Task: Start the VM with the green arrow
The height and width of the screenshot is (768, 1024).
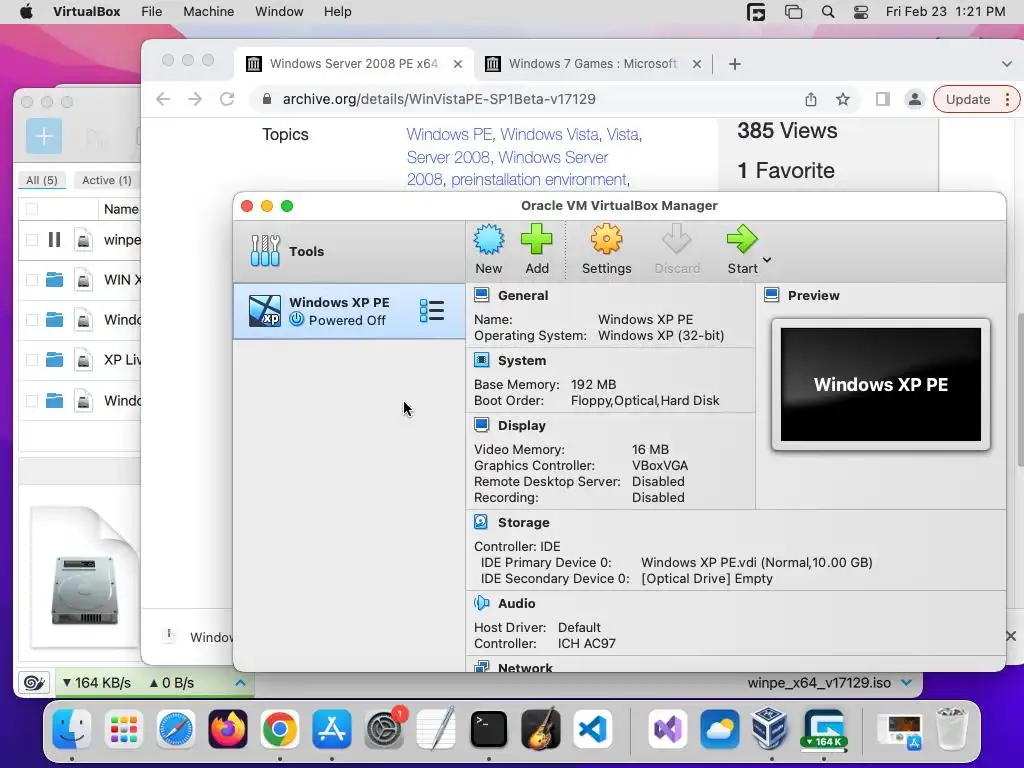Action: 742,239
